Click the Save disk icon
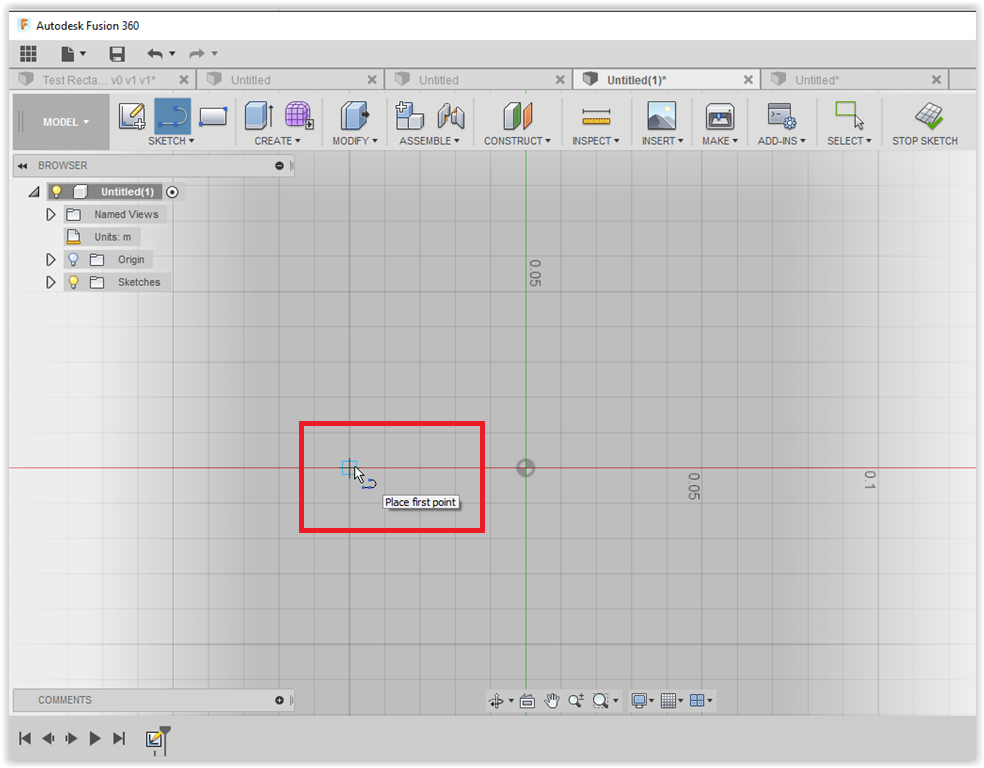This screenshot has width=984, height=768. click(117, 54)
